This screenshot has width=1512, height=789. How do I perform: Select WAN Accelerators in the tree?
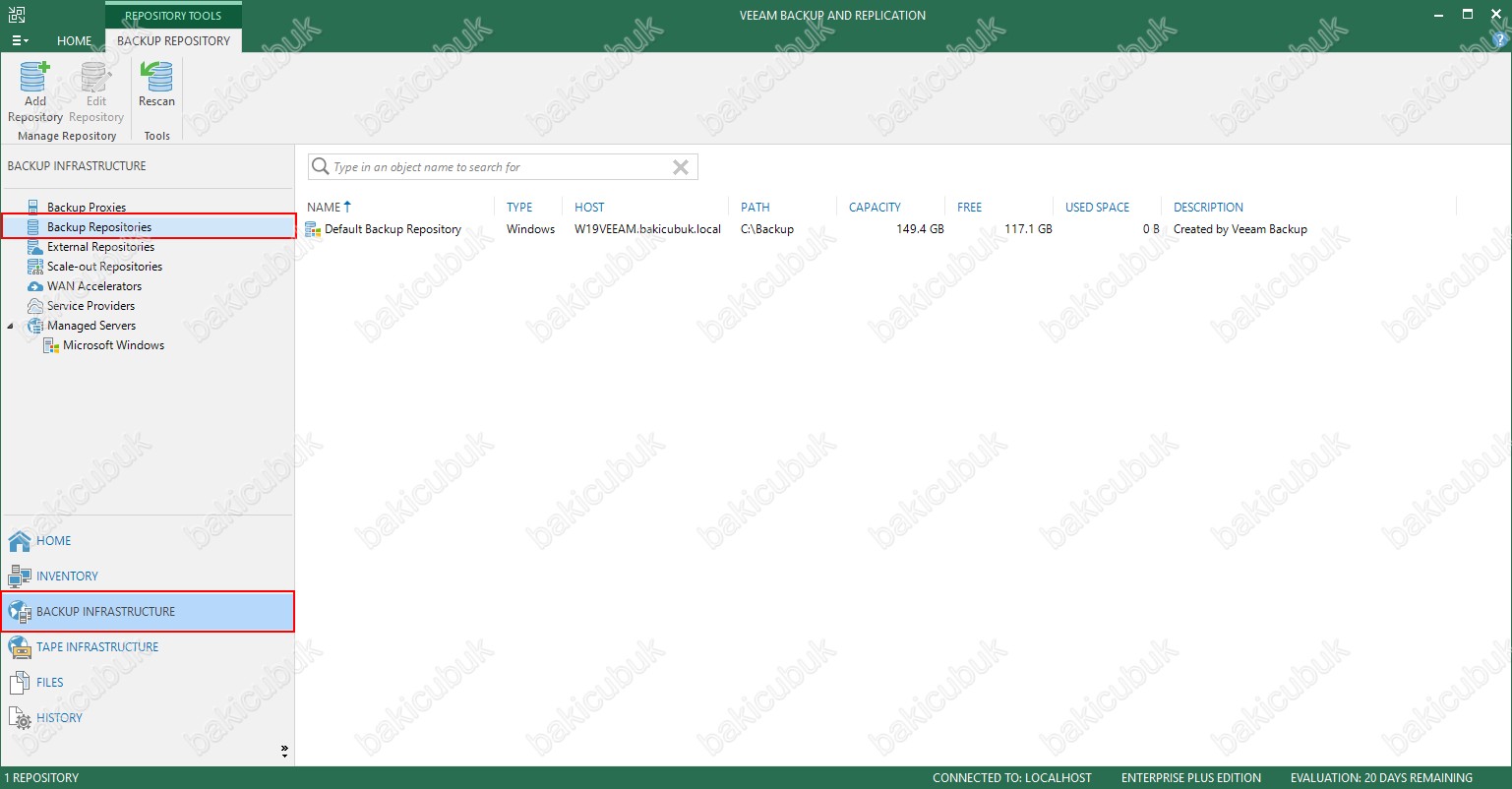point(93,286)
